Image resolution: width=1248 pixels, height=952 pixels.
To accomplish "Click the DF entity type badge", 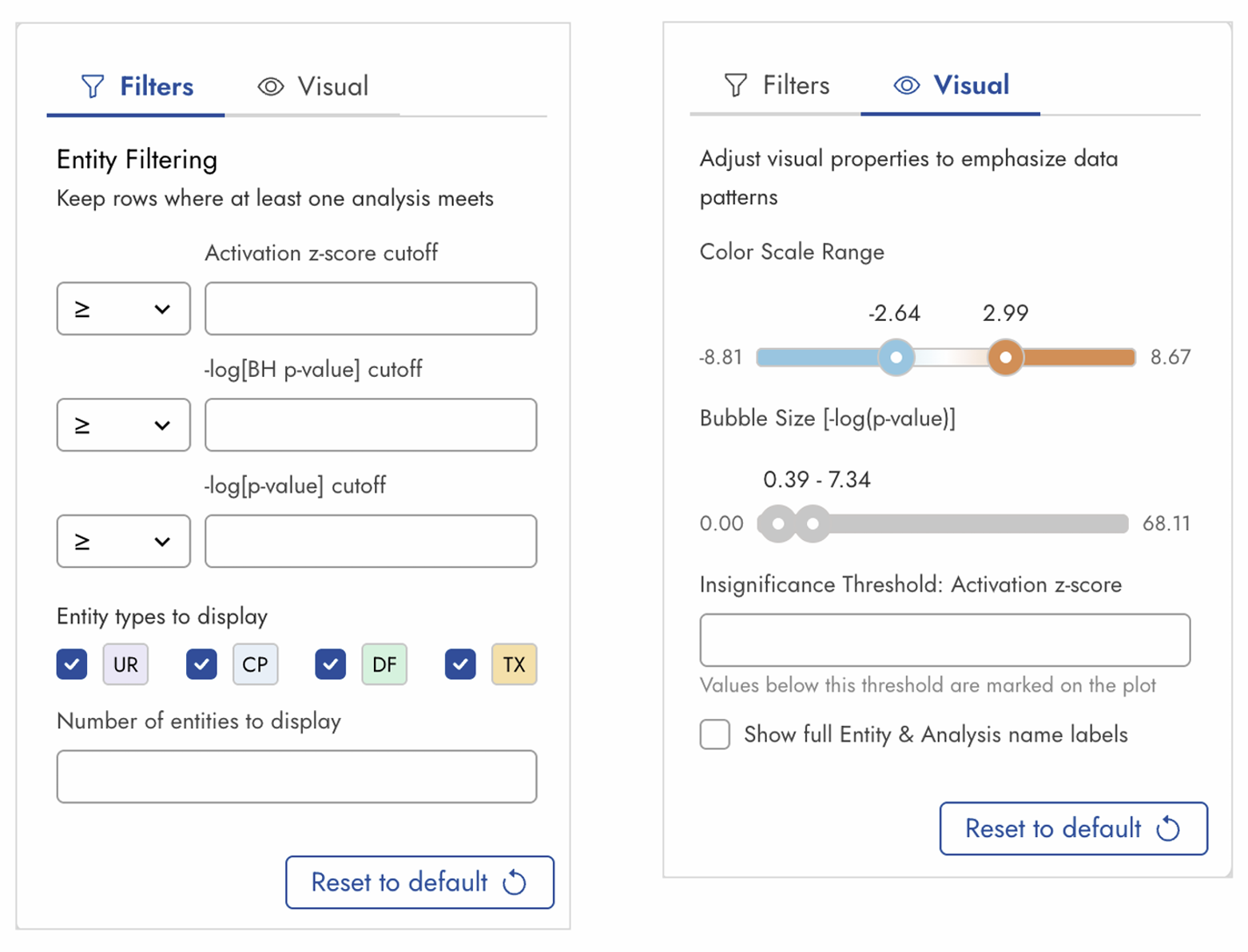I will (384, 664).
